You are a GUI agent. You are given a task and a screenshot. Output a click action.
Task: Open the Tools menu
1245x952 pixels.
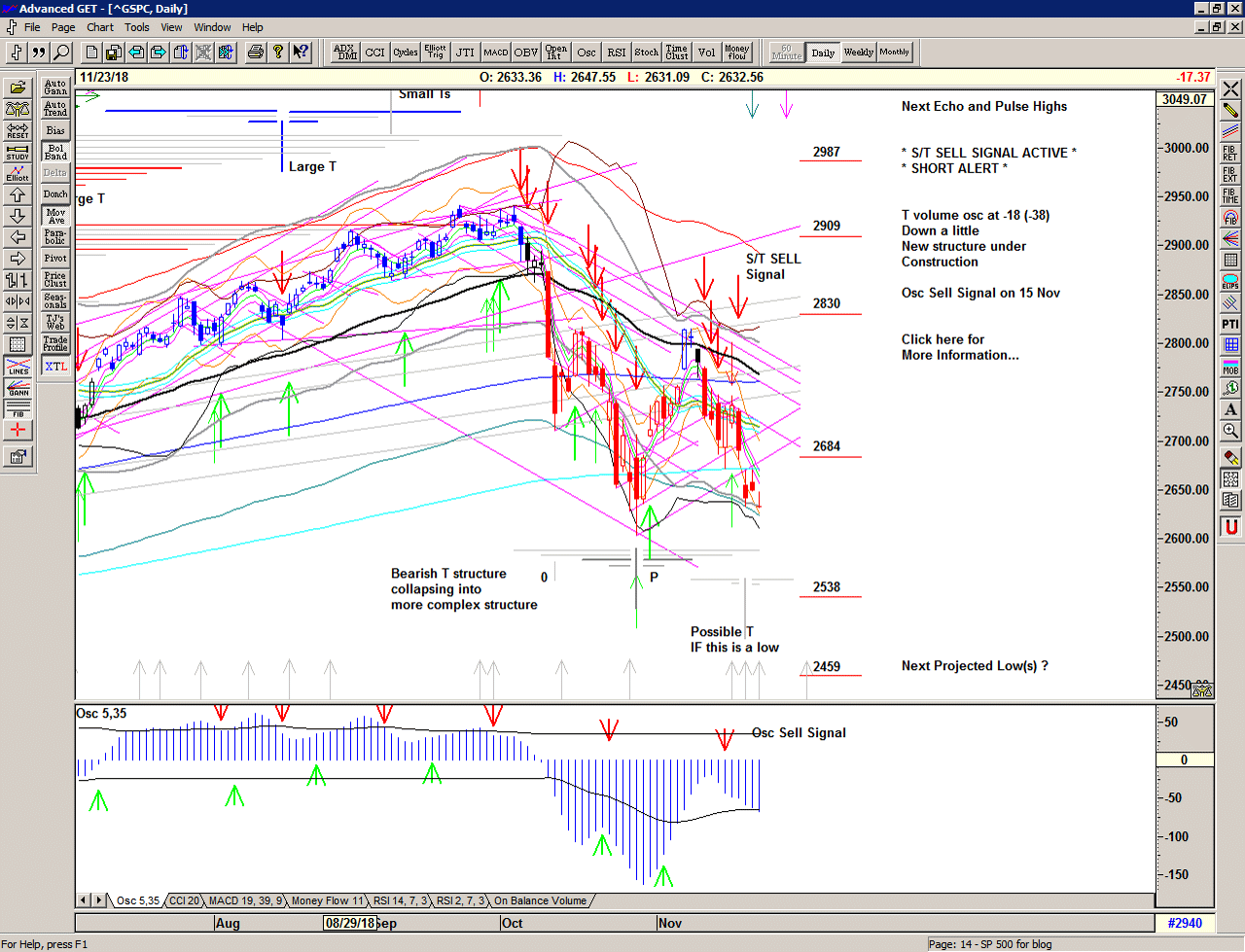click(x=137, y=27)
